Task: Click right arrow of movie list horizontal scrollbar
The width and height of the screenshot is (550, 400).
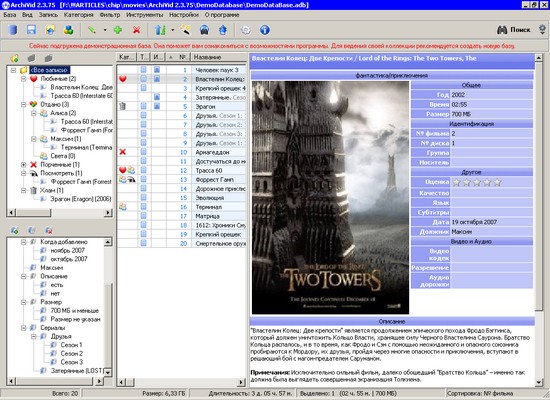Action: coord(241,382)
